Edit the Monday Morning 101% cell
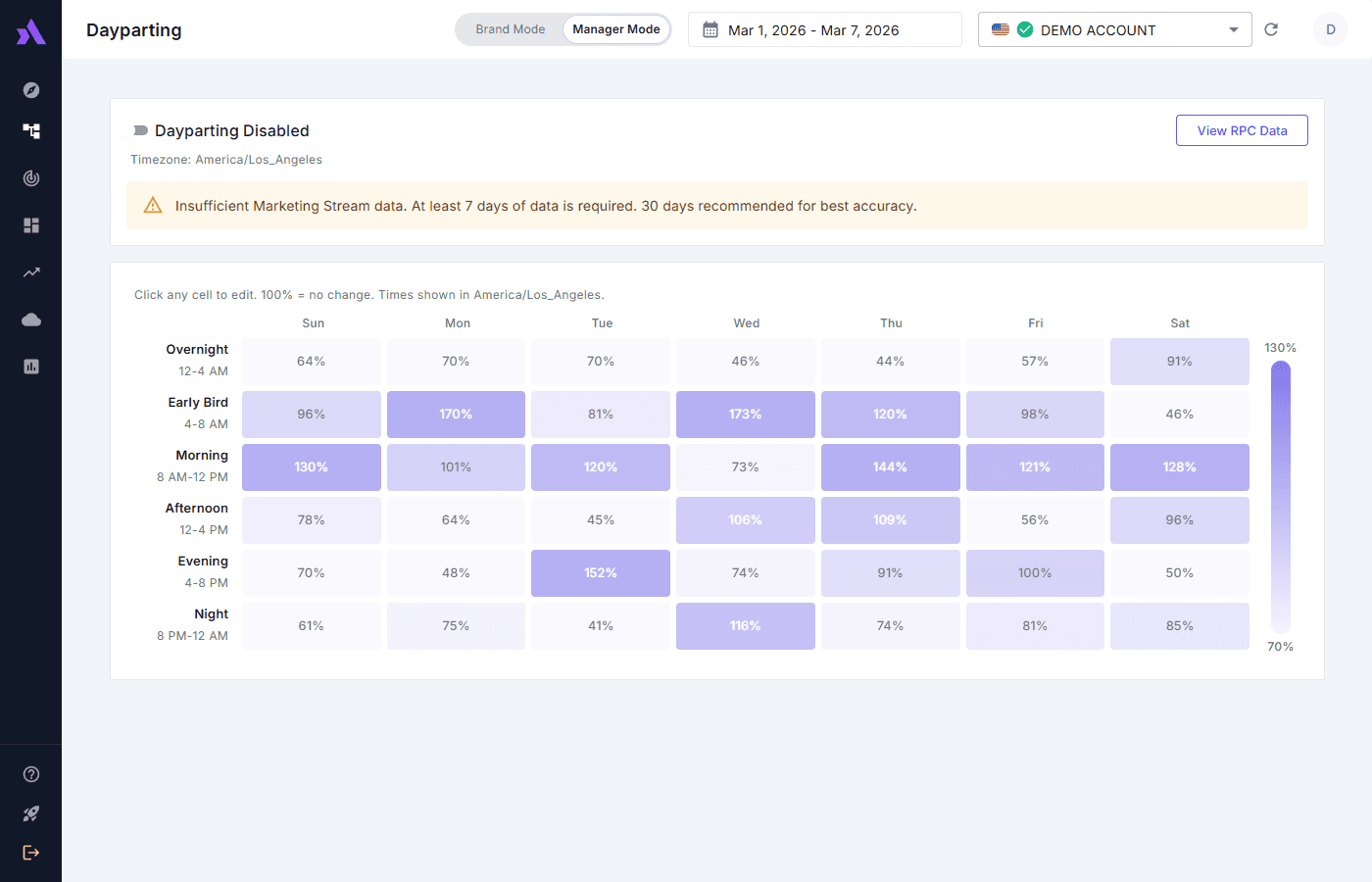 456,467
